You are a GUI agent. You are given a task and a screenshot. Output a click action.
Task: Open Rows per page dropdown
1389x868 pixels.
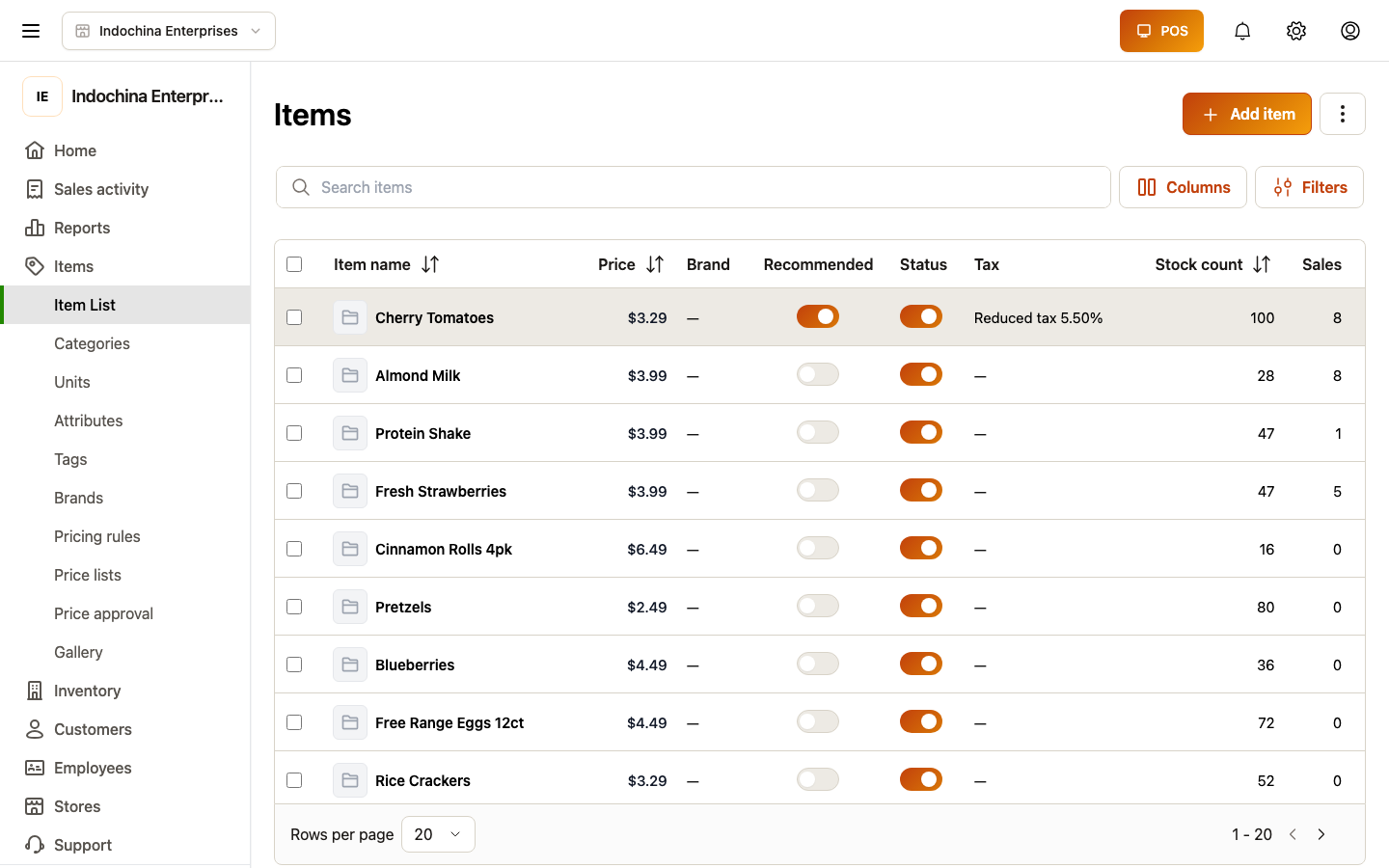[x=438, y=834]
